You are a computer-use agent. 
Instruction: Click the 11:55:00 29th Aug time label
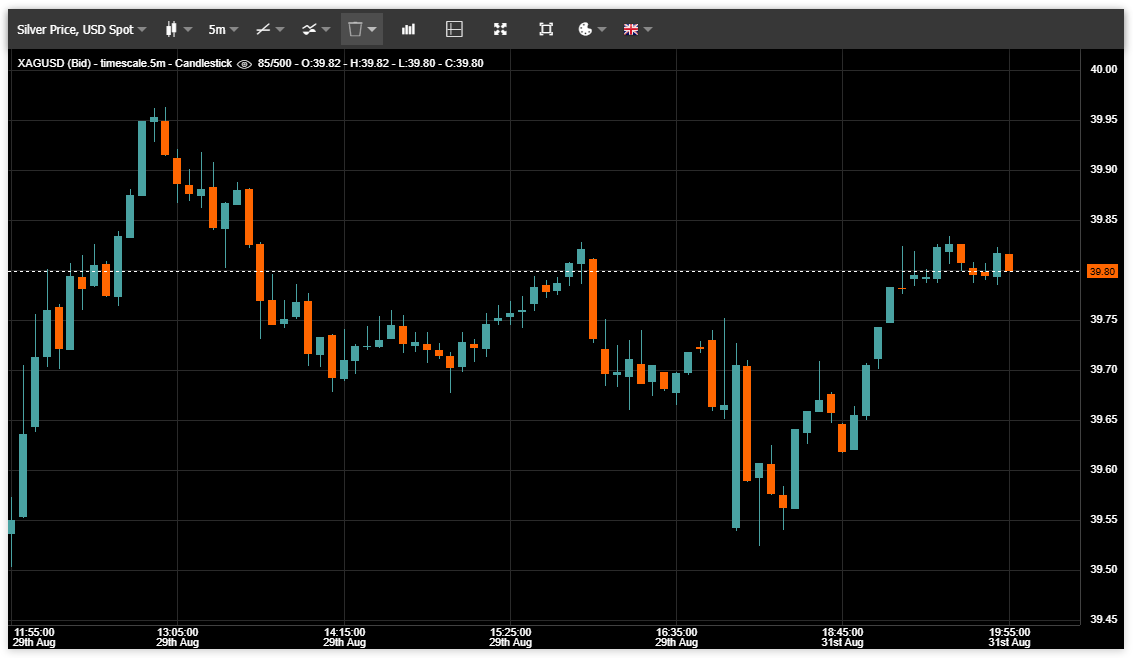34,637
